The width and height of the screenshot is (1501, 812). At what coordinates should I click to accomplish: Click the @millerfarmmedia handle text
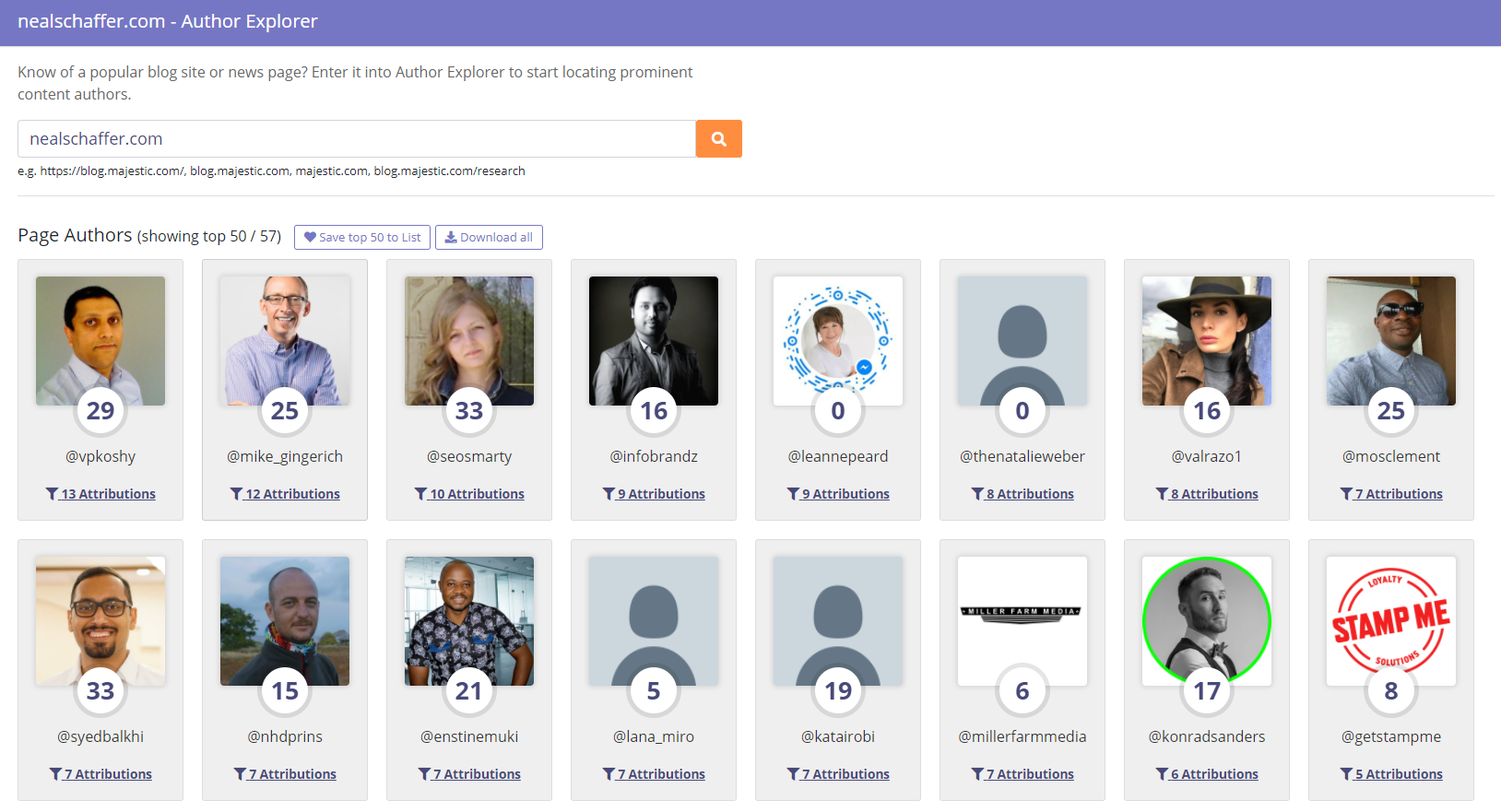[x=1022, y=736]
